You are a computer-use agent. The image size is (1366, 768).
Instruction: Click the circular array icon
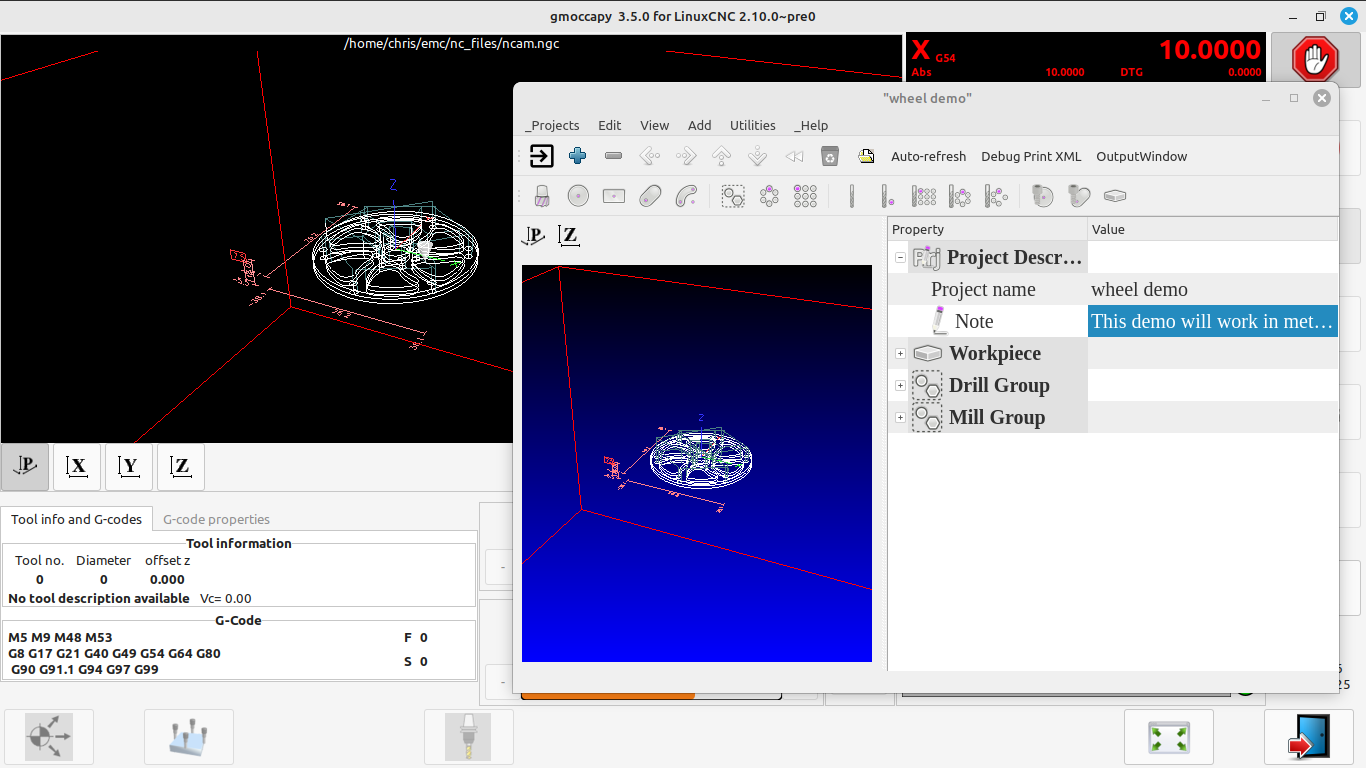tap(769, 196)
